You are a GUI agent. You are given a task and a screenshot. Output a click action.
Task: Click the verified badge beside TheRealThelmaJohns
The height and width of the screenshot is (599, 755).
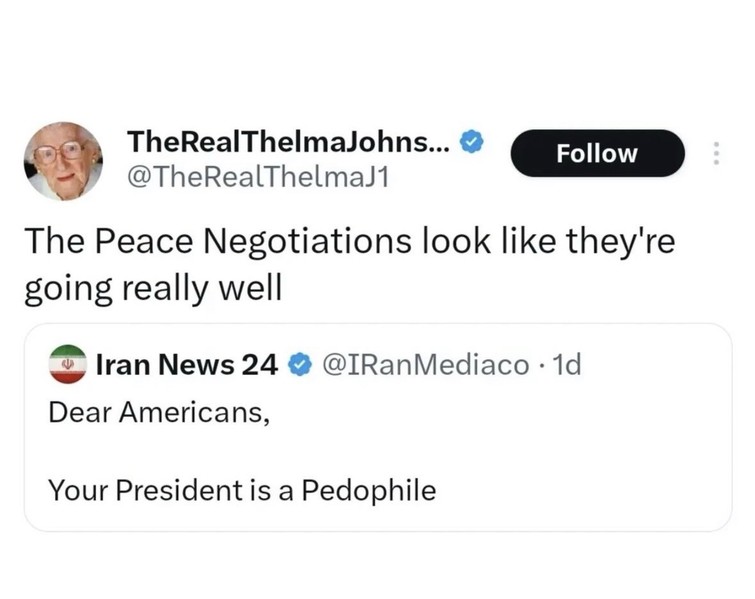click(471, 143)
